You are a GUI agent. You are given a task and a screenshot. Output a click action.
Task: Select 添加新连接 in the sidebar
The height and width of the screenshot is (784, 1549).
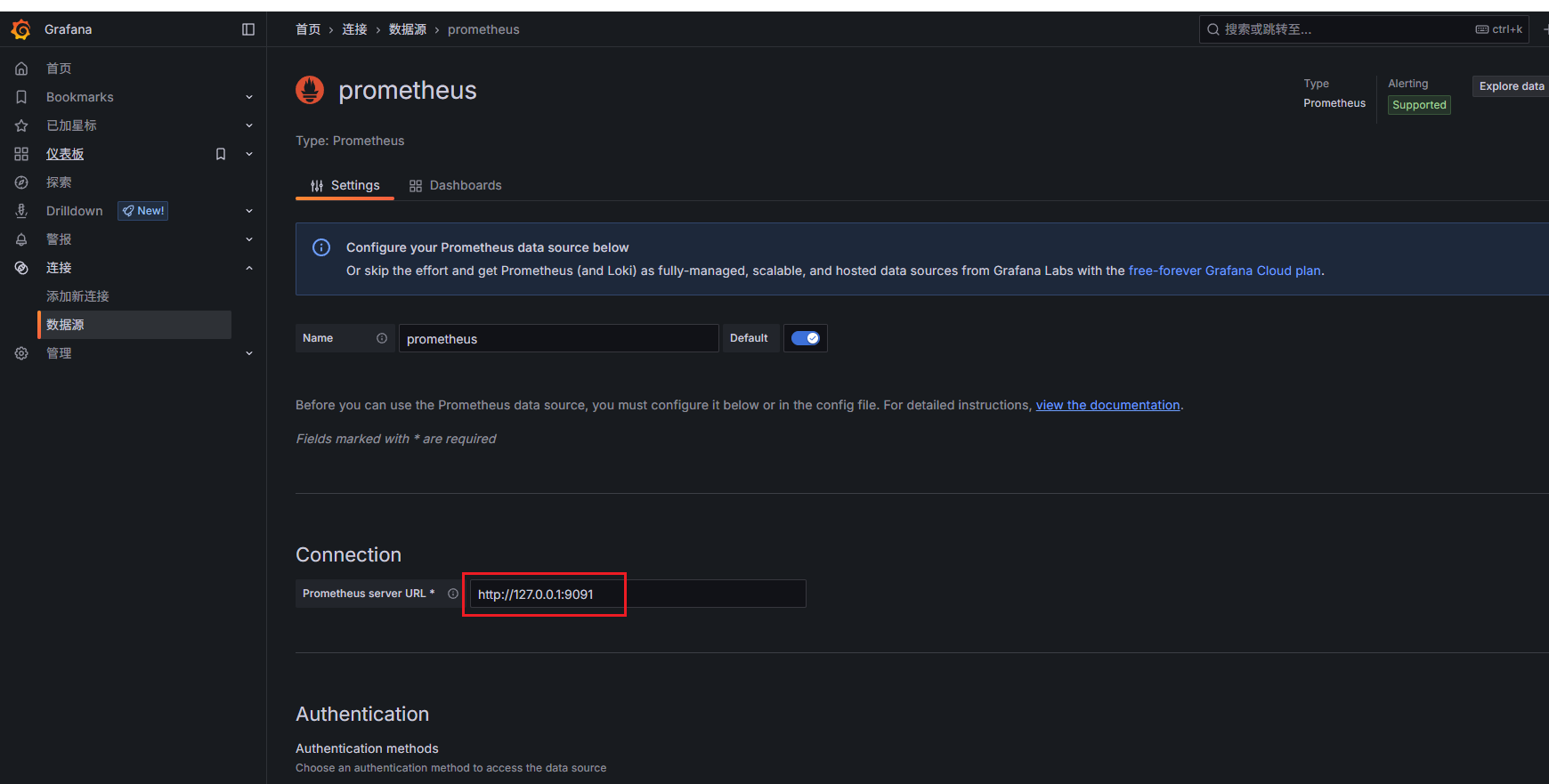[77, 296]
